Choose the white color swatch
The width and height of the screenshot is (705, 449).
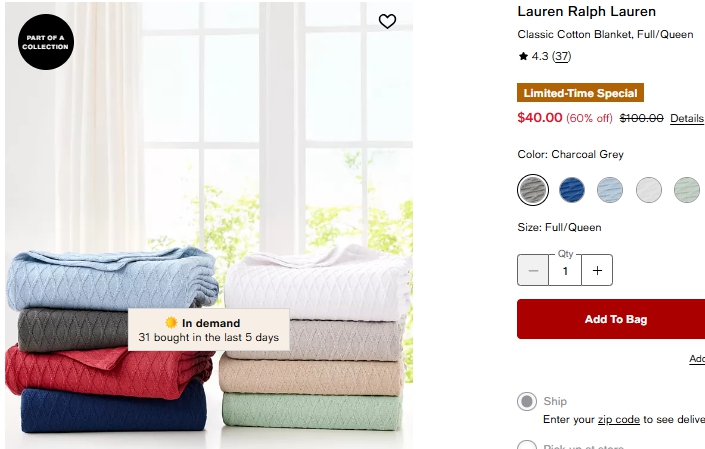(x=648, y=190)
